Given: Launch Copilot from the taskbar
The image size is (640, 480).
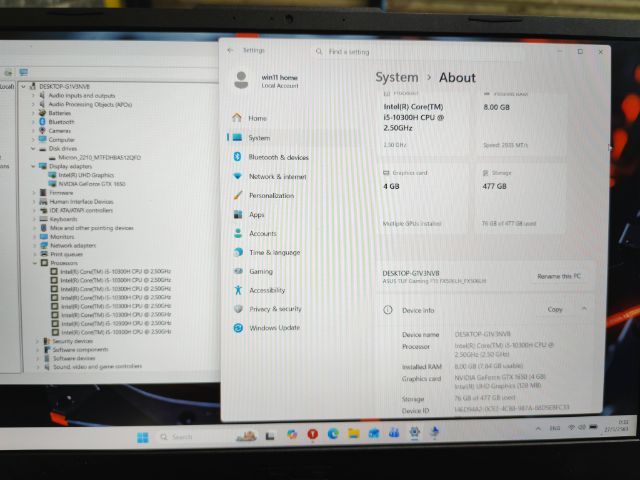Looking at the screenshot, I should (x=292, y=435).
